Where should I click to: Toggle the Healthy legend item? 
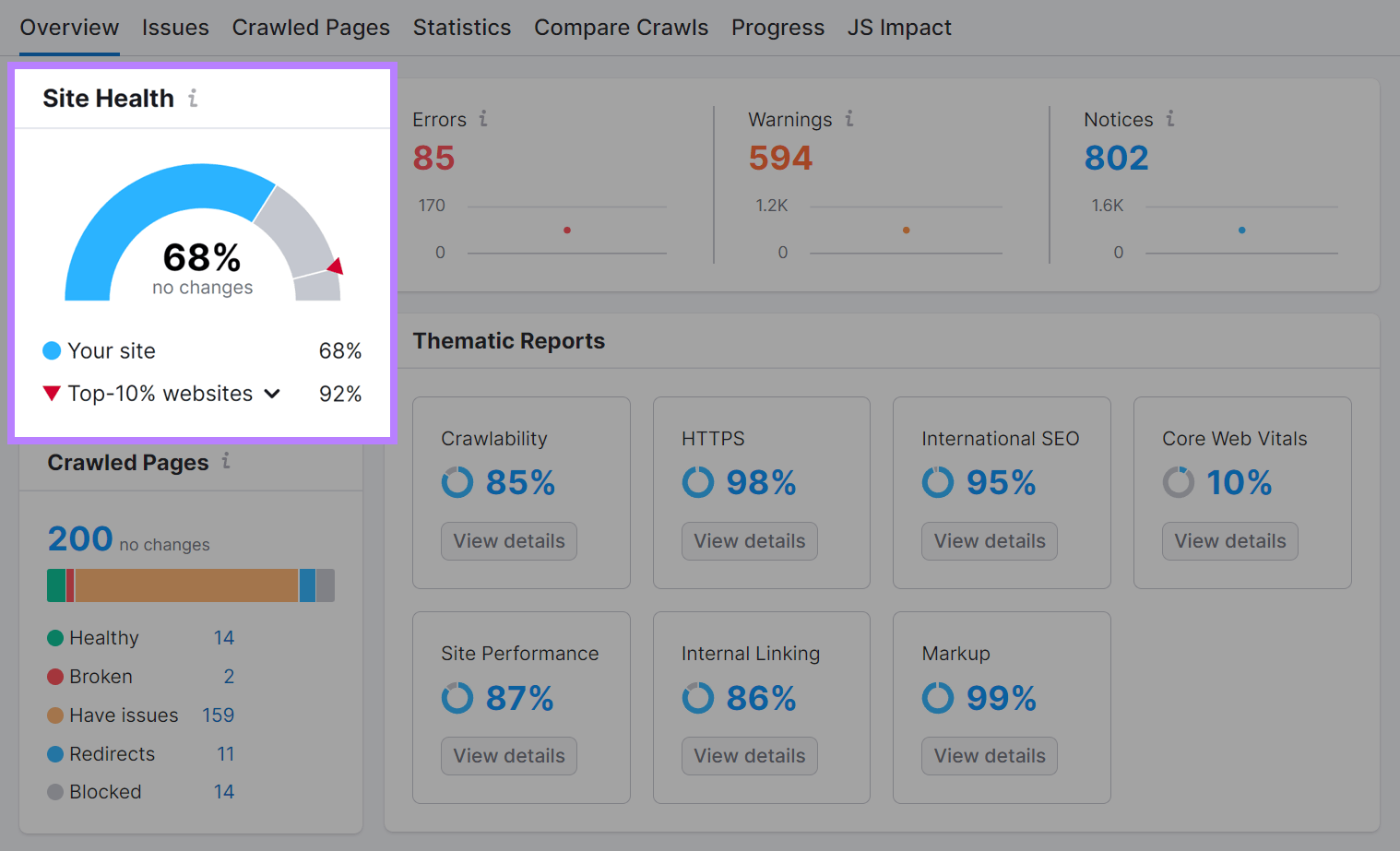point(92,637)
